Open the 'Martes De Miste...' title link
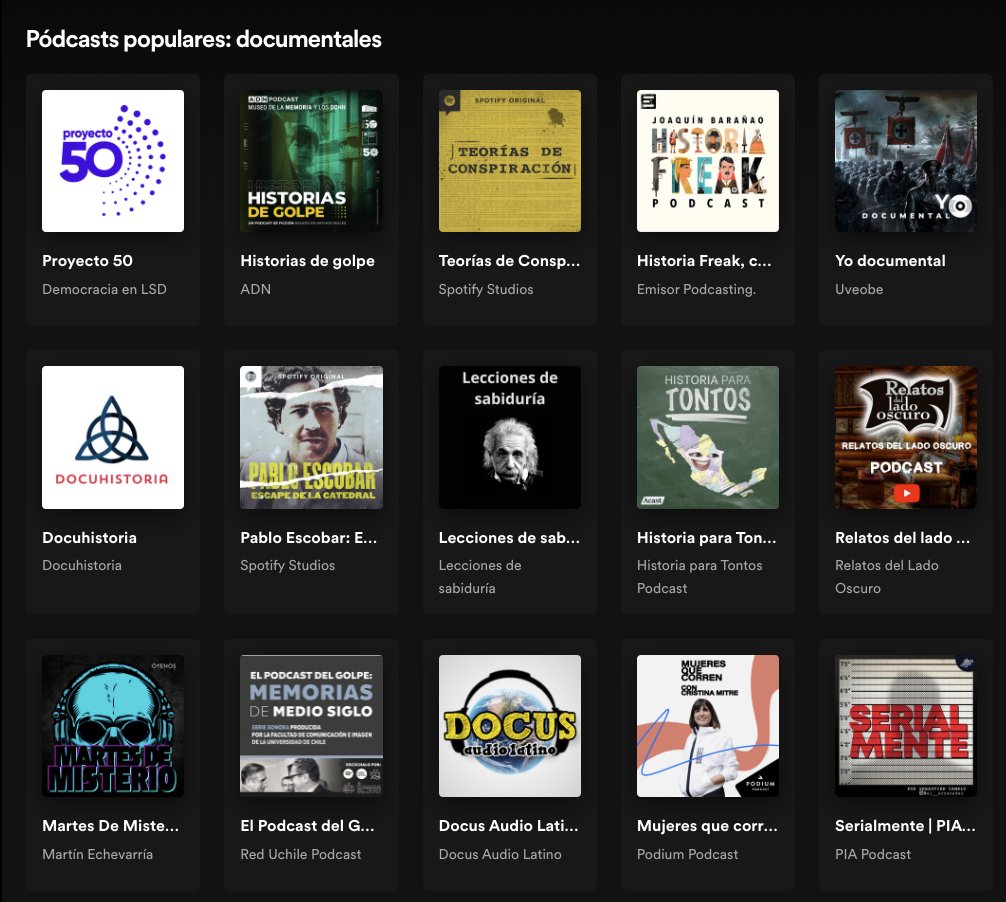 (x=110, y=826)
